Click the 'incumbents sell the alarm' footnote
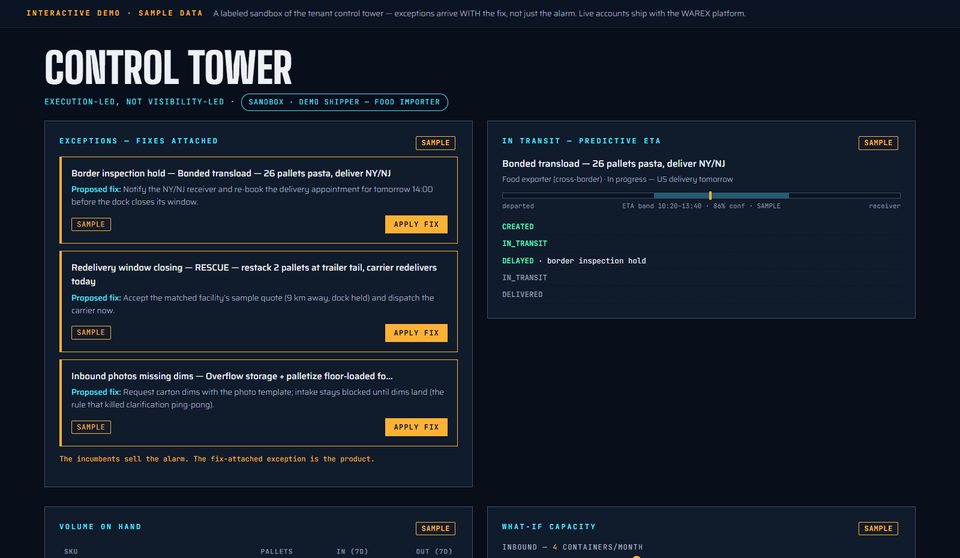Image resolution: width=960 pixels, height=558 pixels. coord(217,459)
